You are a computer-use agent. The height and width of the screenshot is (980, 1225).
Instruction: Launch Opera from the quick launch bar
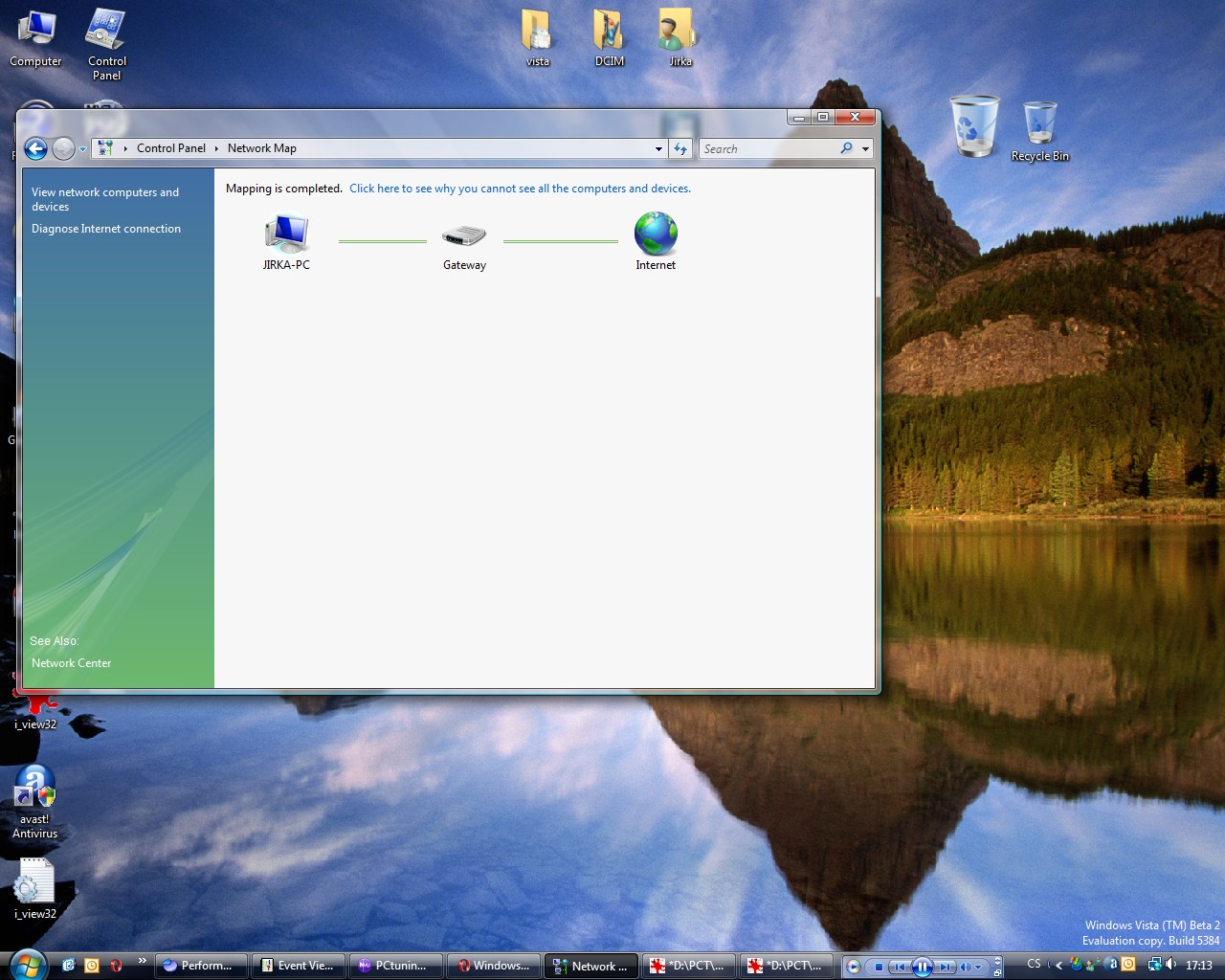[116, 966]
